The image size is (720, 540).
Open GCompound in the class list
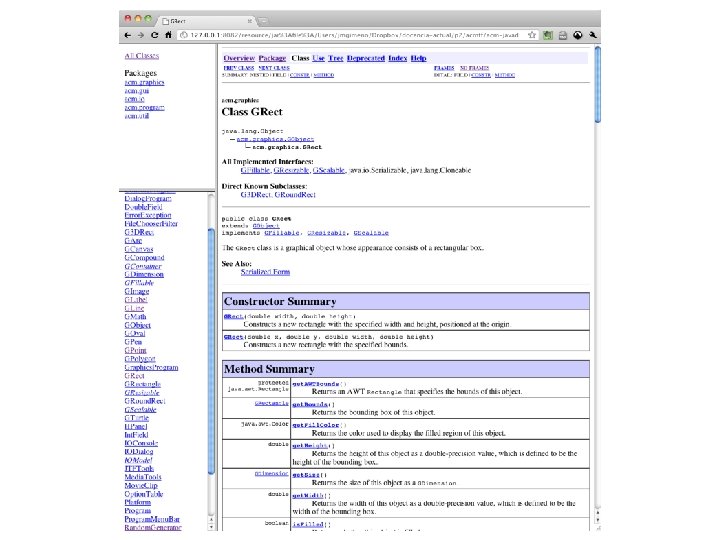pos(144,258)
